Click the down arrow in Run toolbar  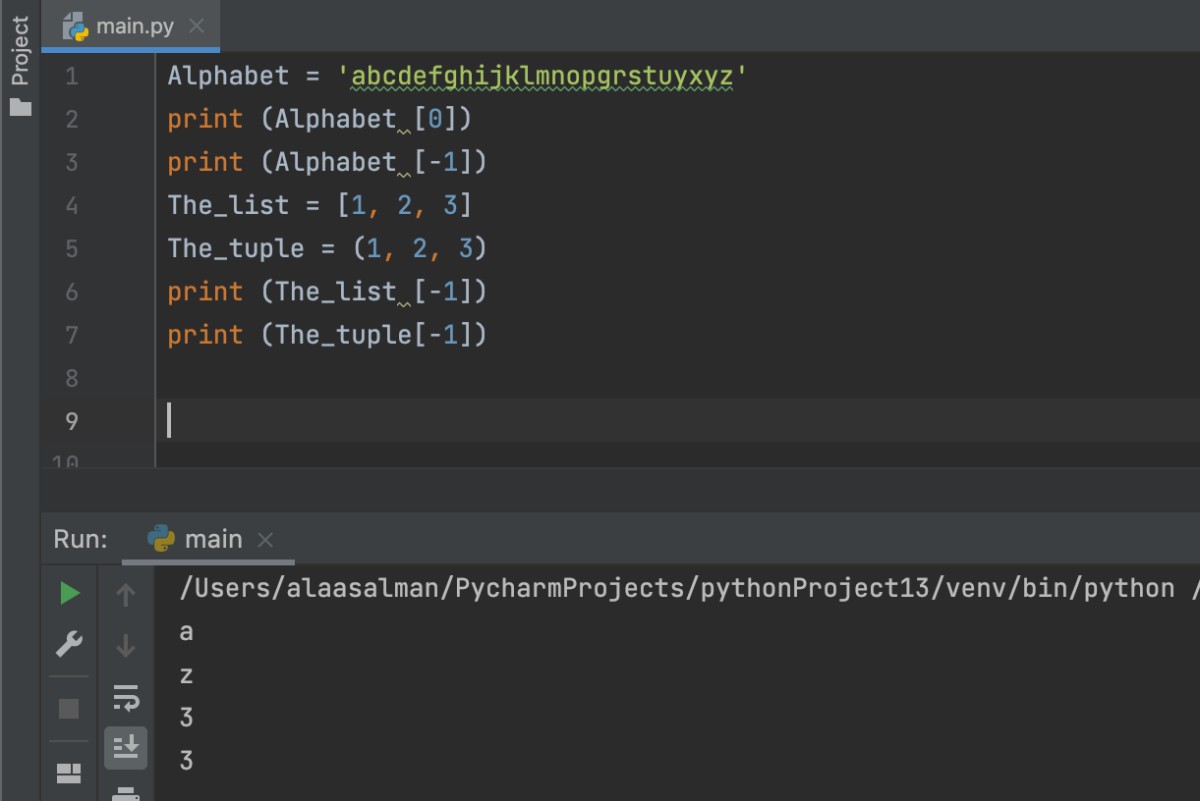(x=126, y=646)
